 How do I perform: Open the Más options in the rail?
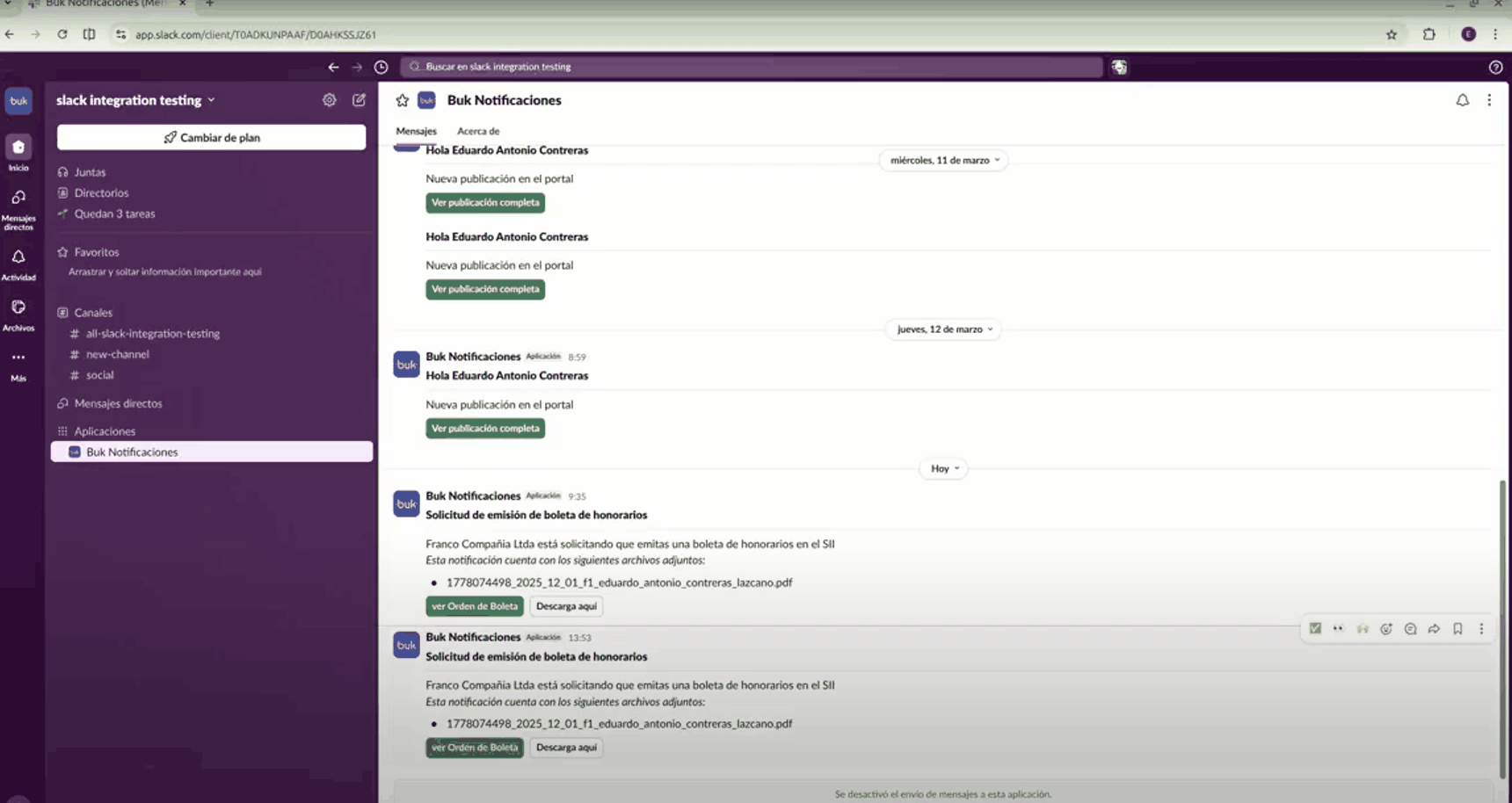(x=18, y=365)
